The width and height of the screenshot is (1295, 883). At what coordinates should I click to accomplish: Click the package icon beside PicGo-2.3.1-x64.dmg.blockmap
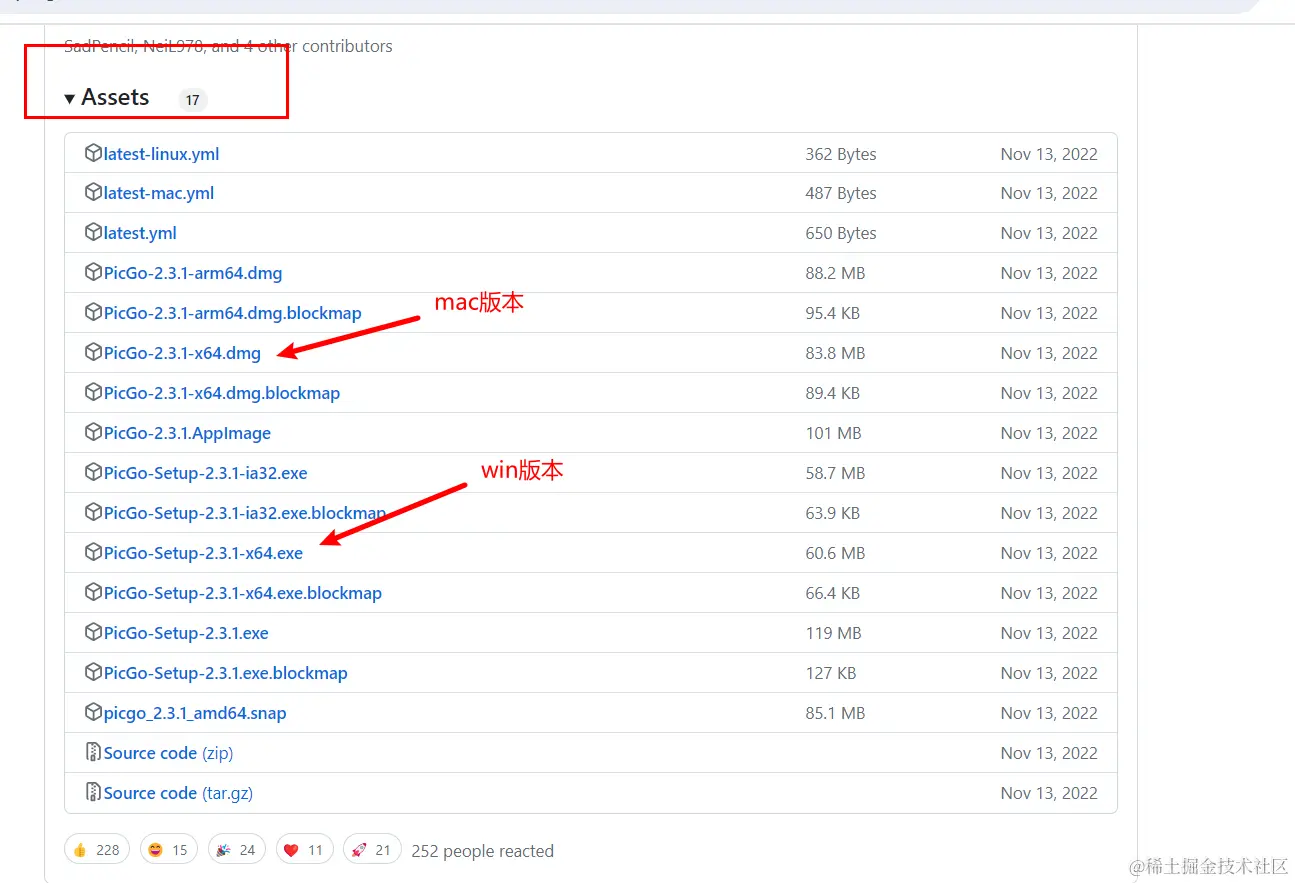pos(93,393)
